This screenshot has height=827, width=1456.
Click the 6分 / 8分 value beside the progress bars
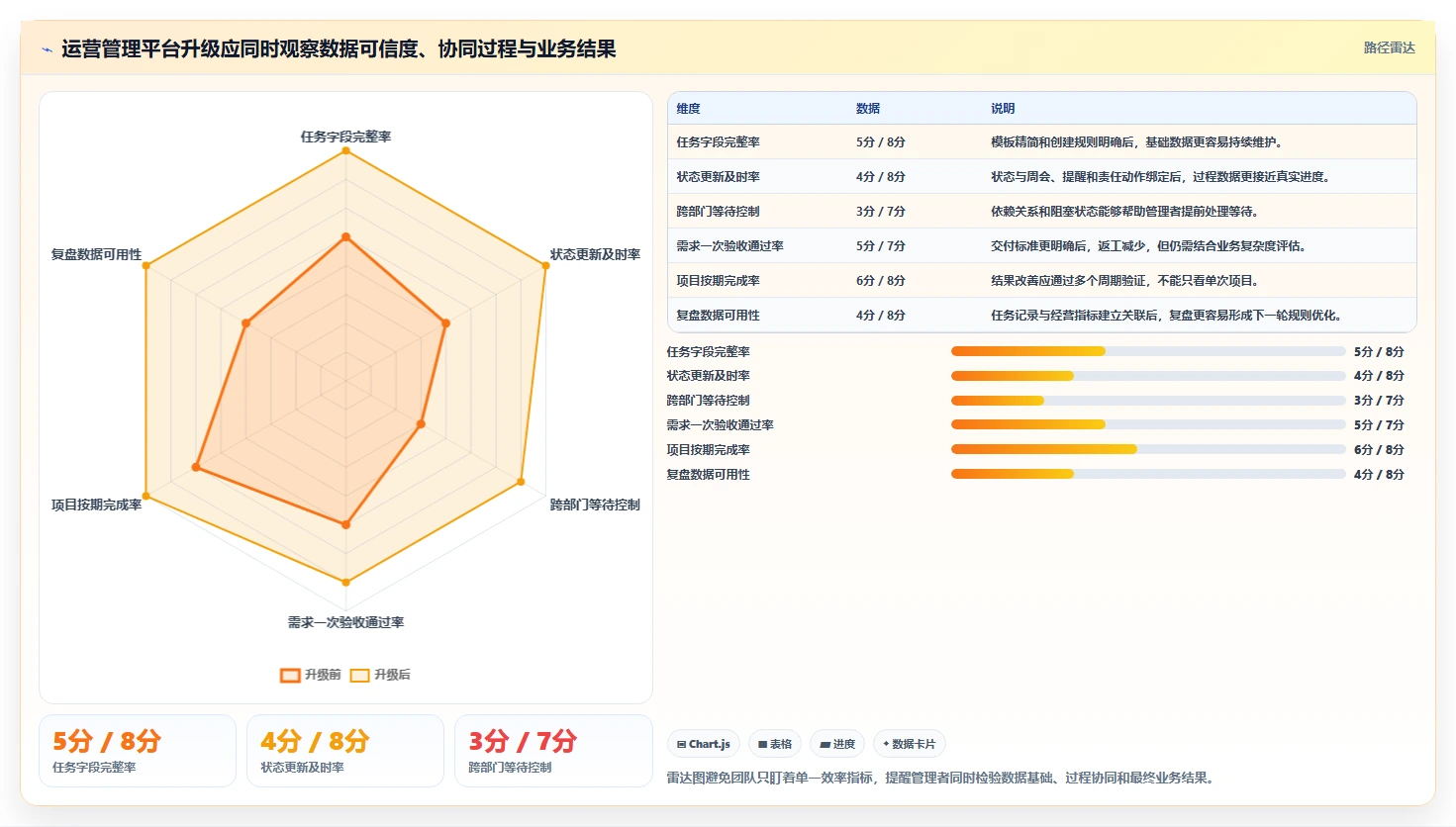coord(1379,450)
